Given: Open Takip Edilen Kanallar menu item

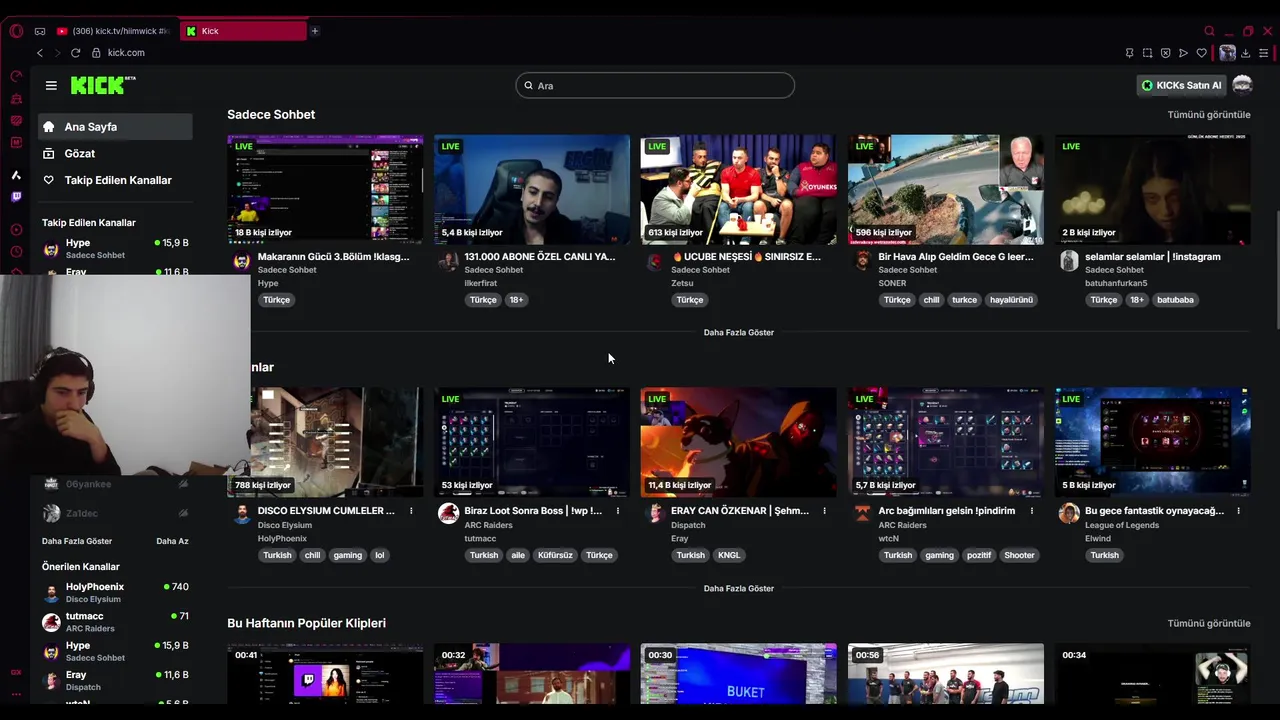Looking at the screenshot, I should pos(115,180).
